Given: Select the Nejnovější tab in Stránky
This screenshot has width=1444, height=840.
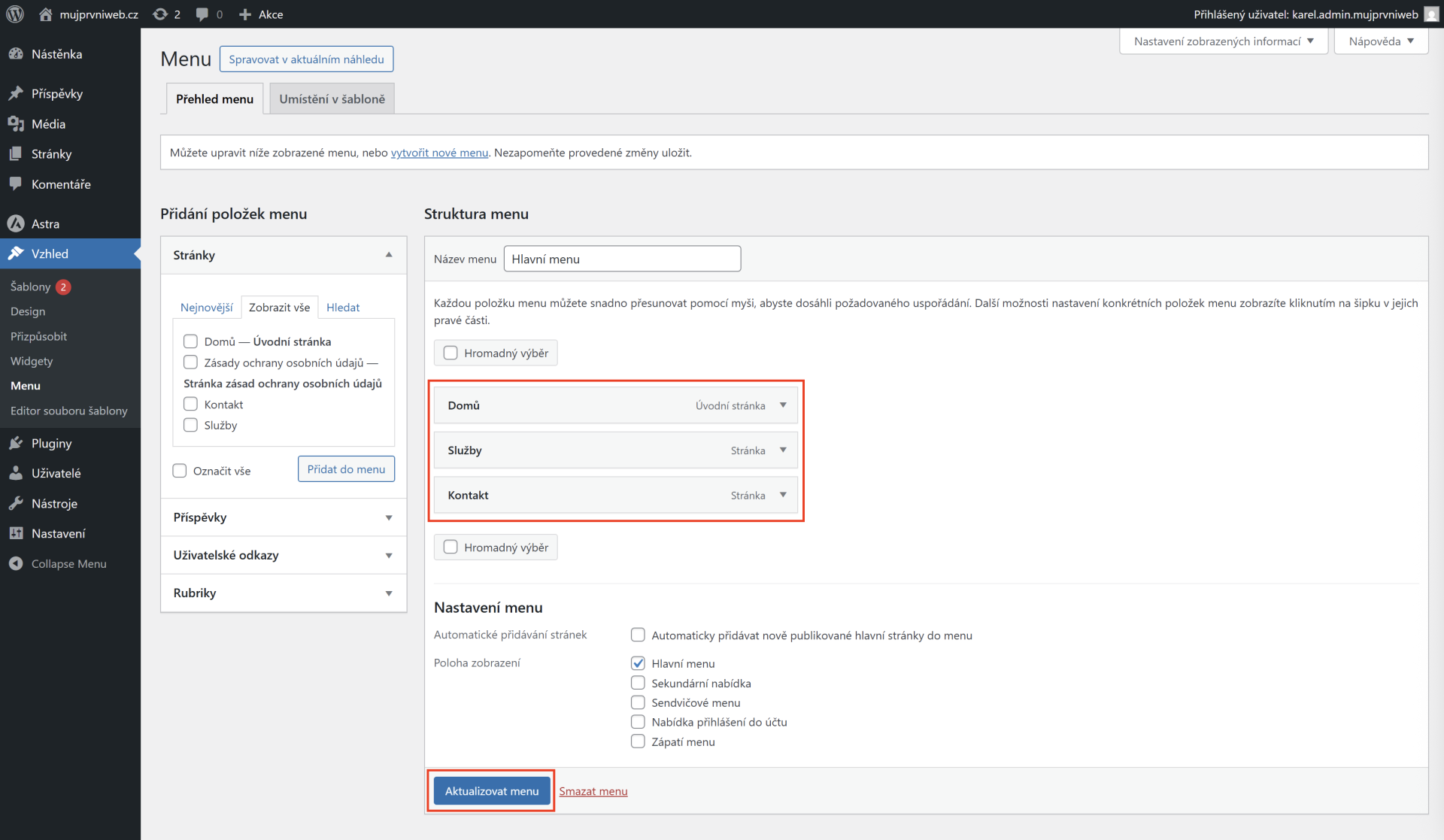Looking at the screenshot, I should [x=207, y=307].
